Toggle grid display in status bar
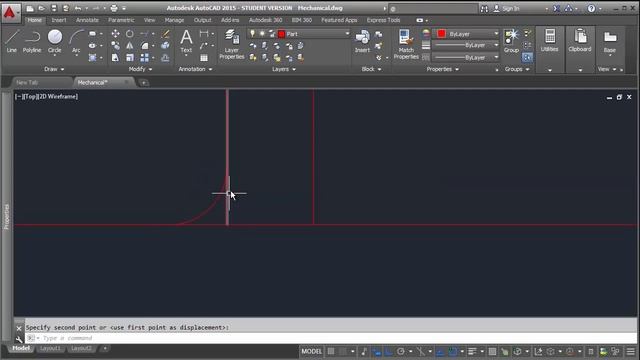The height and width of the screenshot is (360, 640). (331, 351)
